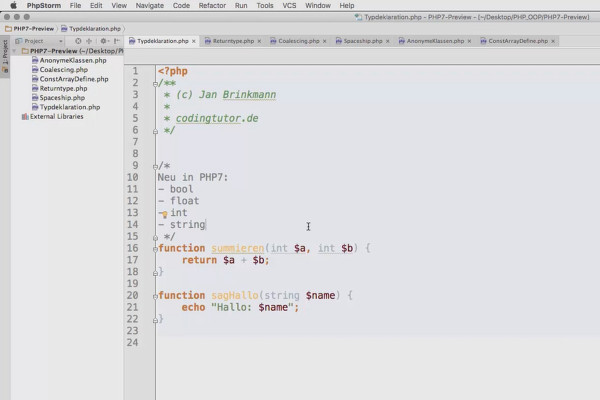Open the Tools menu

(x=265, y=5)
